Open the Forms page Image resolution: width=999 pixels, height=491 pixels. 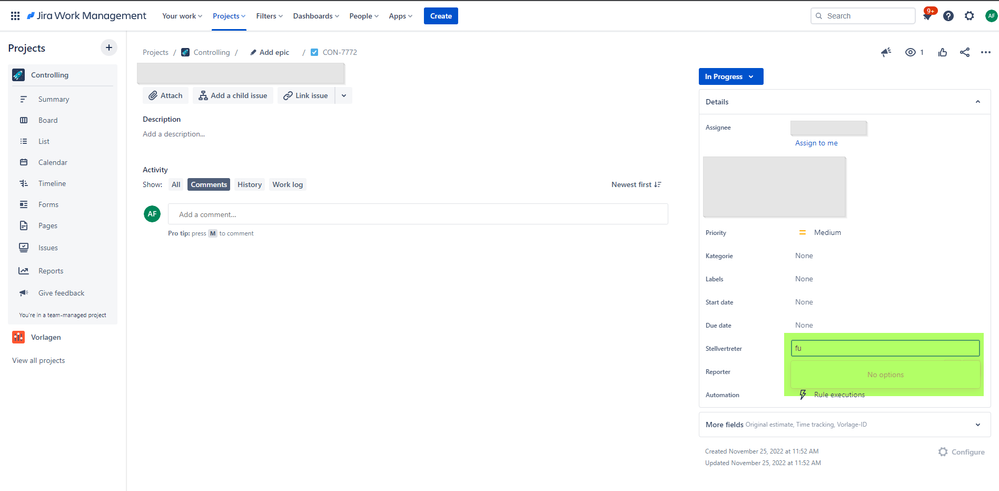63,204
